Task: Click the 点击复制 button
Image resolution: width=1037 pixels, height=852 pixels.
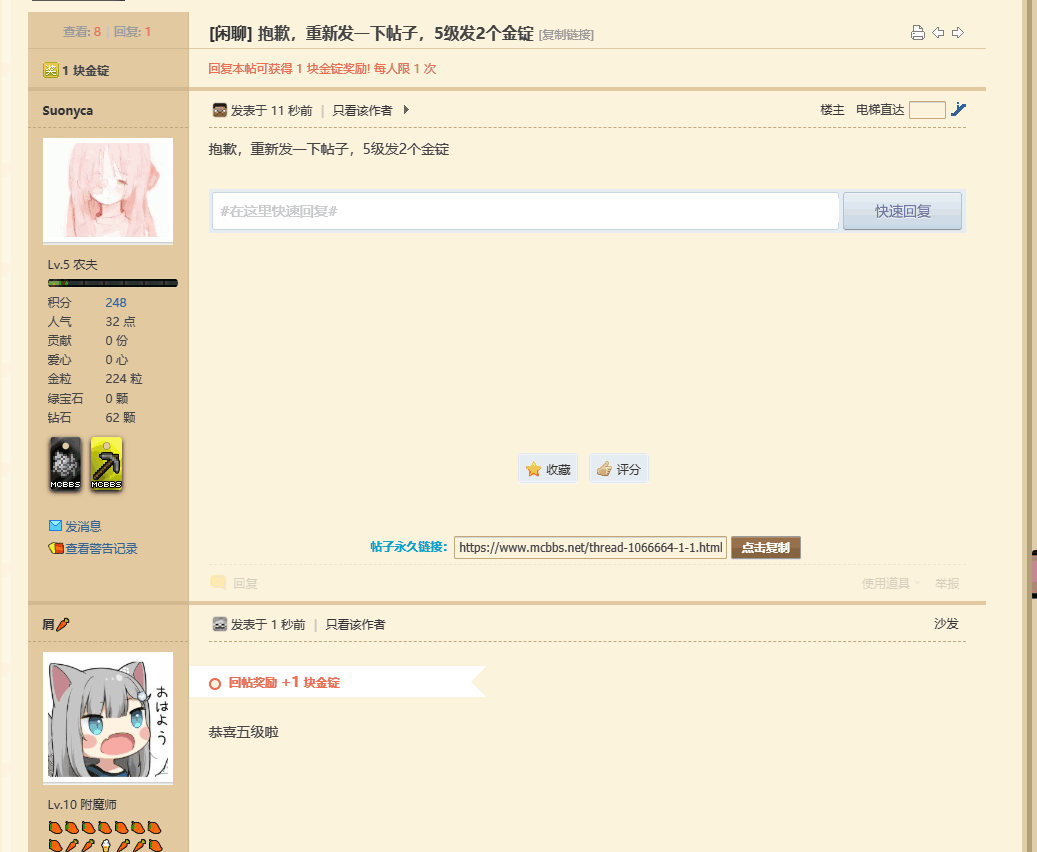Action: pos(766,548)
